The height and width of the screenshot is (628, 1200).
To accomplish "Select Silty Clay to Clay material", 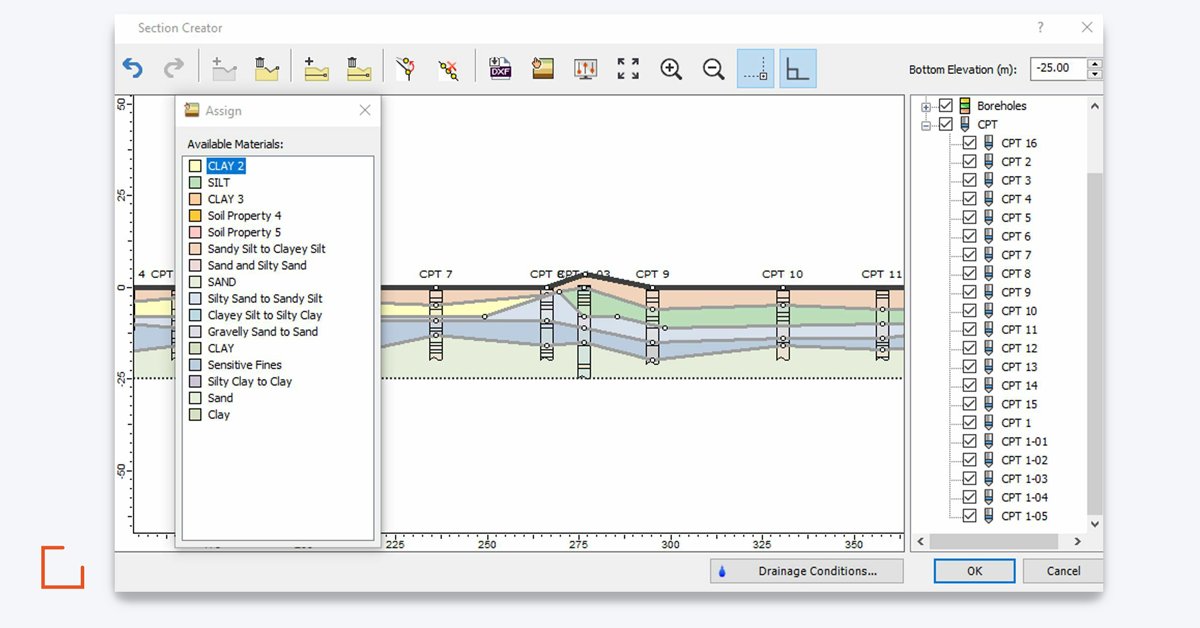I will tap(250, 381).
